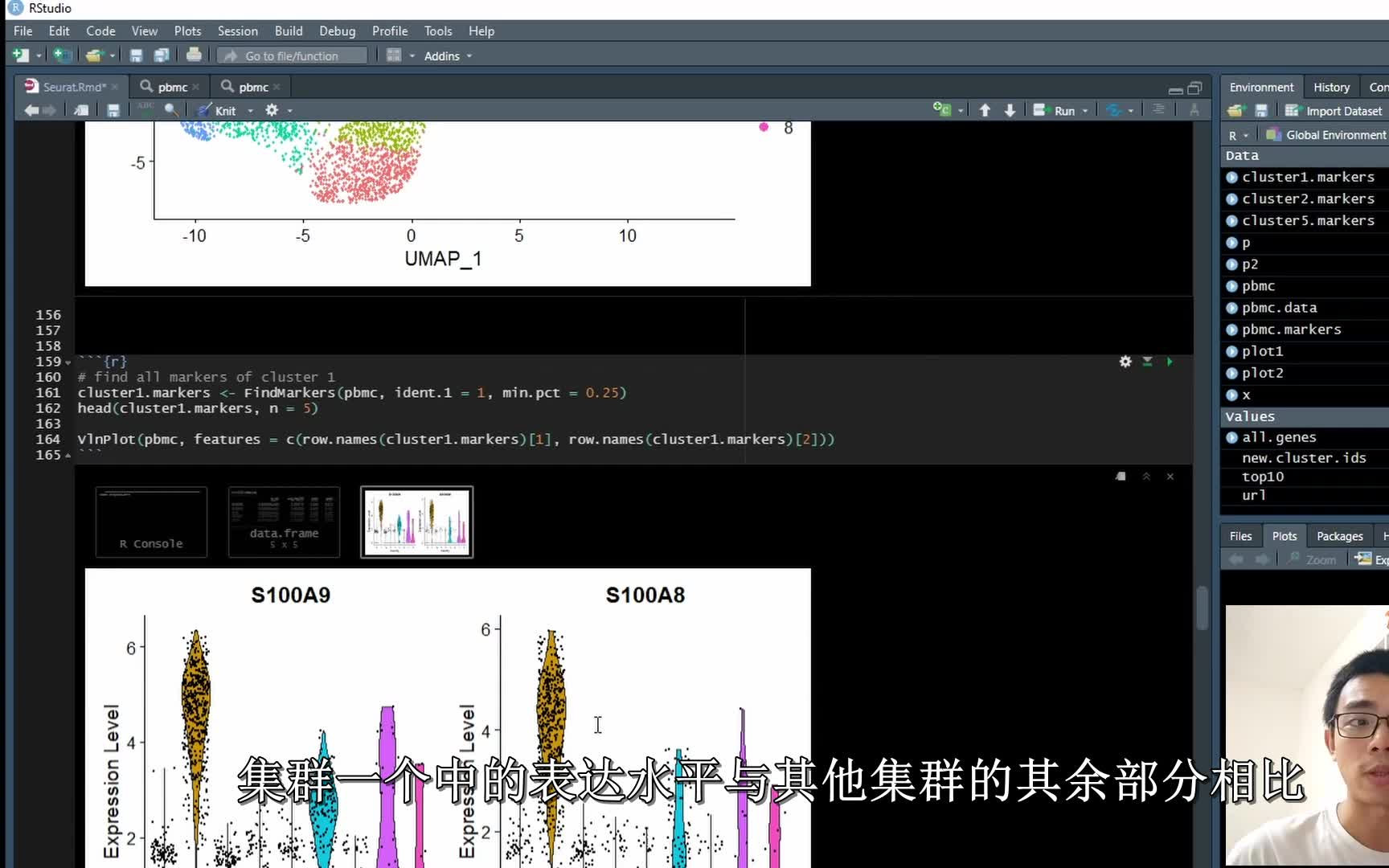This screenshot has height=868, width=1389.
Task: Save the current document in main toolbar
Action: tap(136, 55)
